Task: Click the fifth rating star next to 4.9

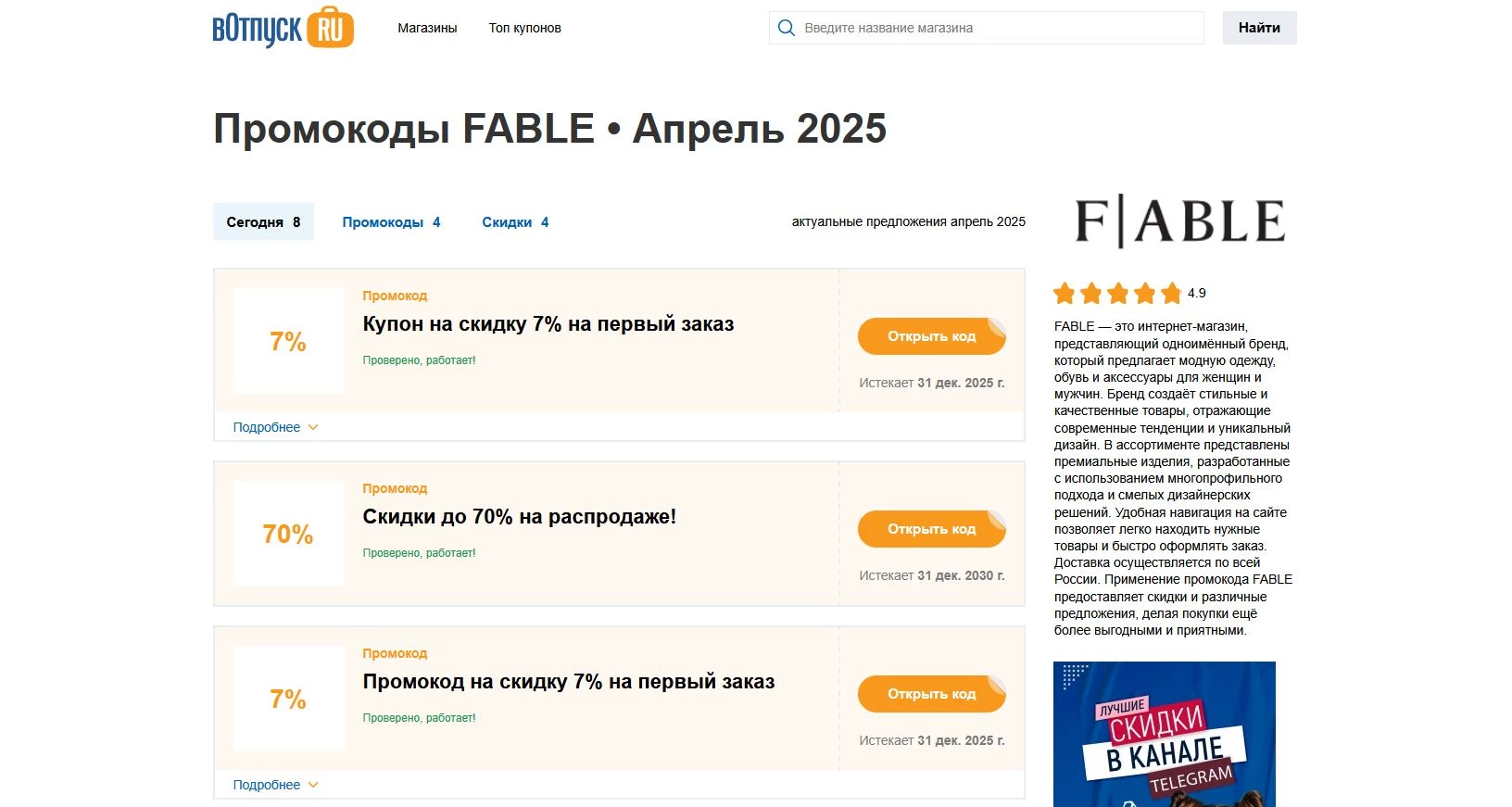Action: pos(1171,293)
